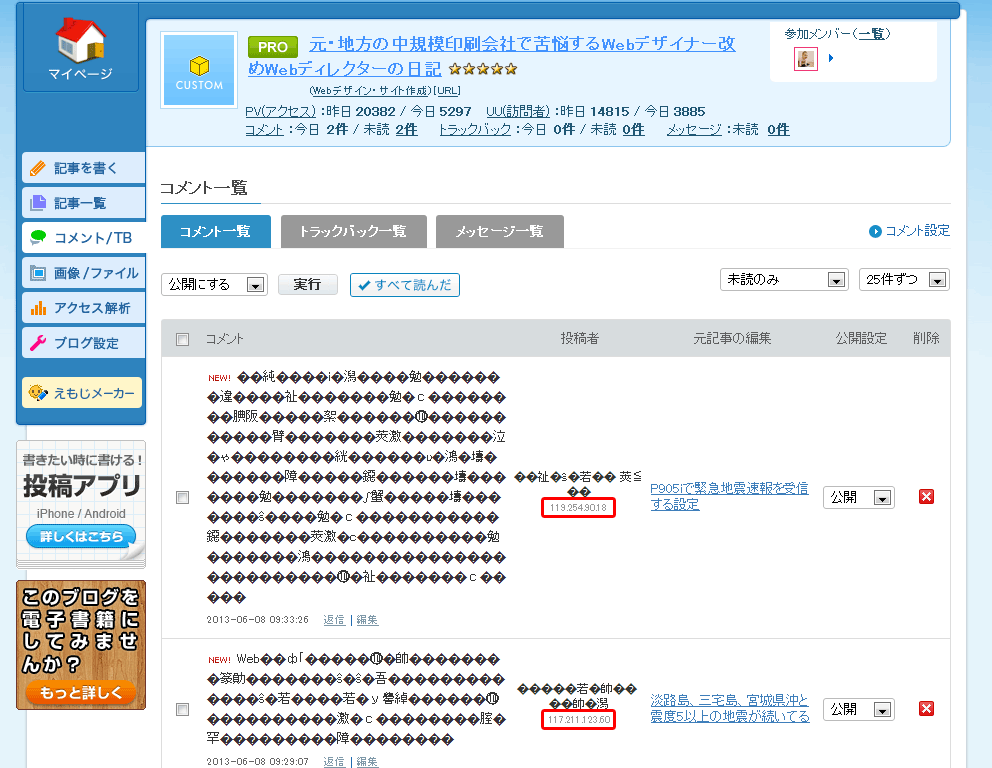Check the first comment's checkbox
Screen dimensions: 992x768
[x=183, y=498]
